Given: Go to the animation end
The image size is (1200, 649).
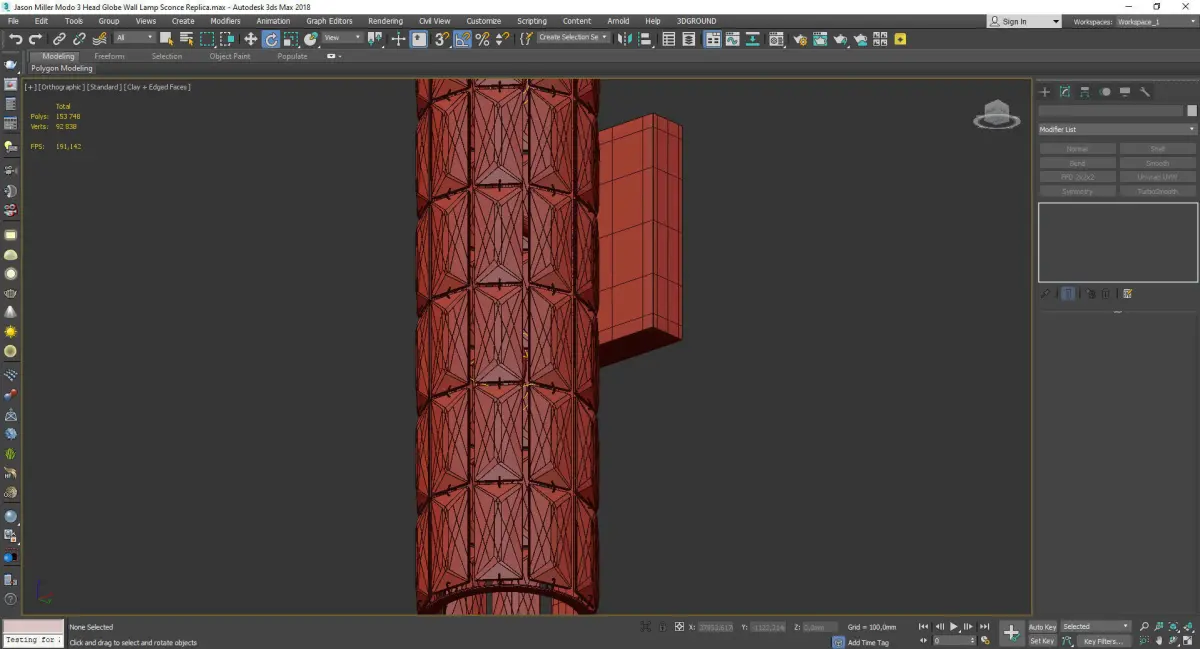Looking at the screenshot, I should 985,627.
